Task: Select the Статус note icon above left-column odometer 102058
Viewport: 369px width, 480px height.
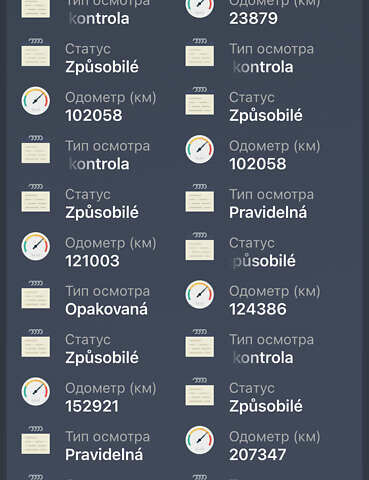Action: [36, 52]
